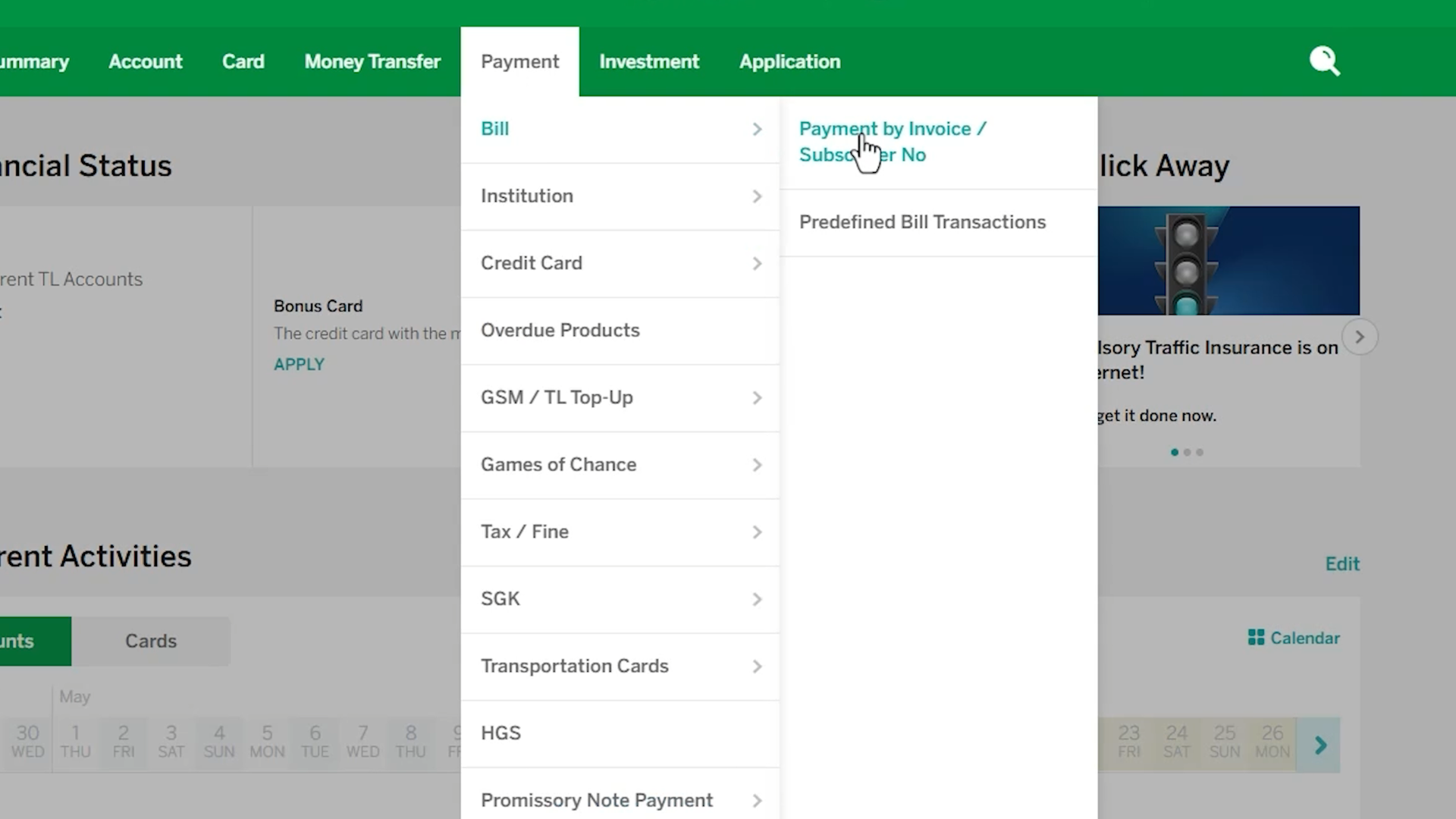Select the HGS payment option
The image size is (1456, 819).
(501, 733)
